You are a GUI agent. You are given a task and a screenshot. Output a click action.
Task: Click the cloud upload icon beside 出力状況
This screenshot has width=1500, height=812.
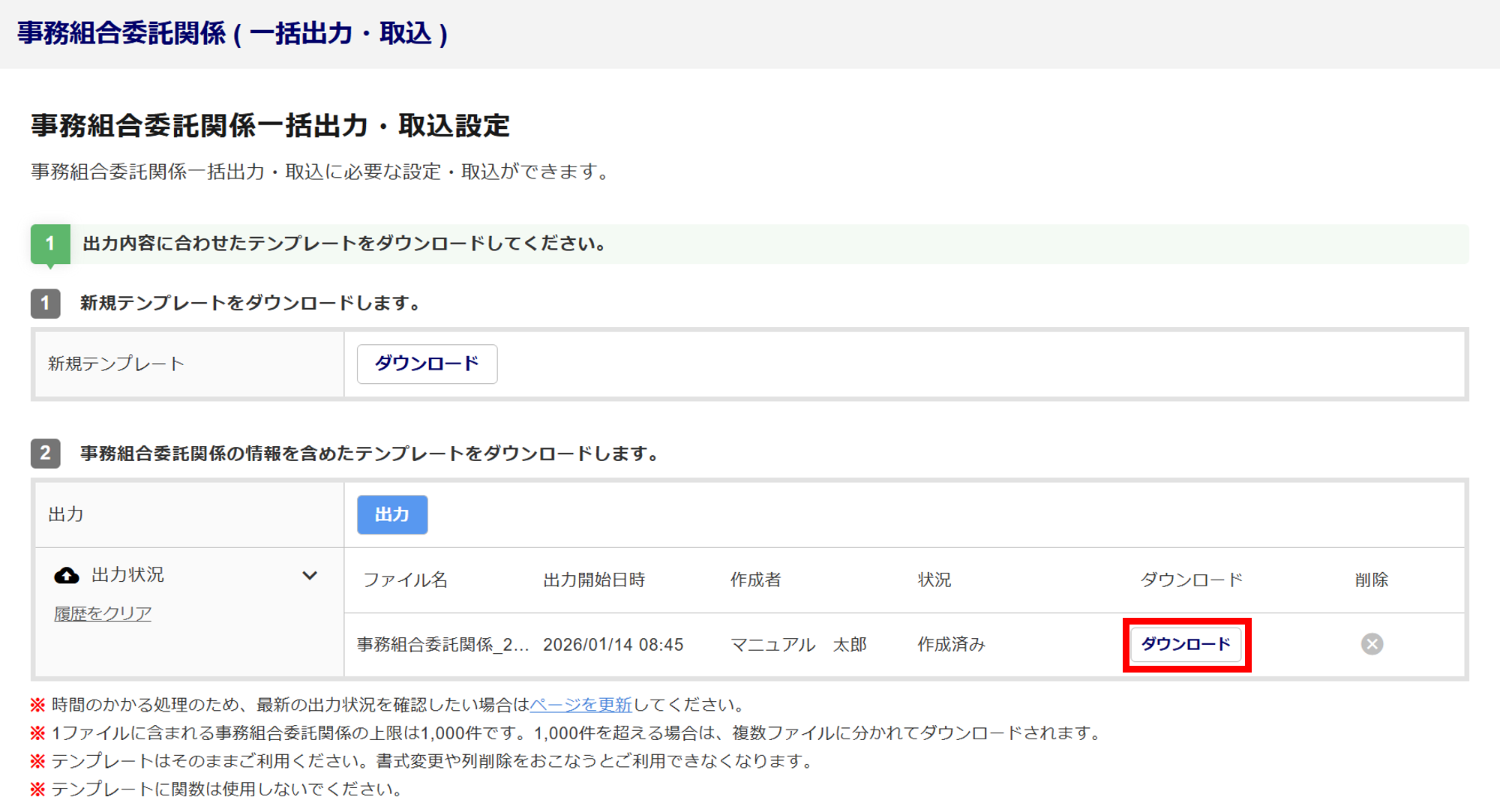67,575
